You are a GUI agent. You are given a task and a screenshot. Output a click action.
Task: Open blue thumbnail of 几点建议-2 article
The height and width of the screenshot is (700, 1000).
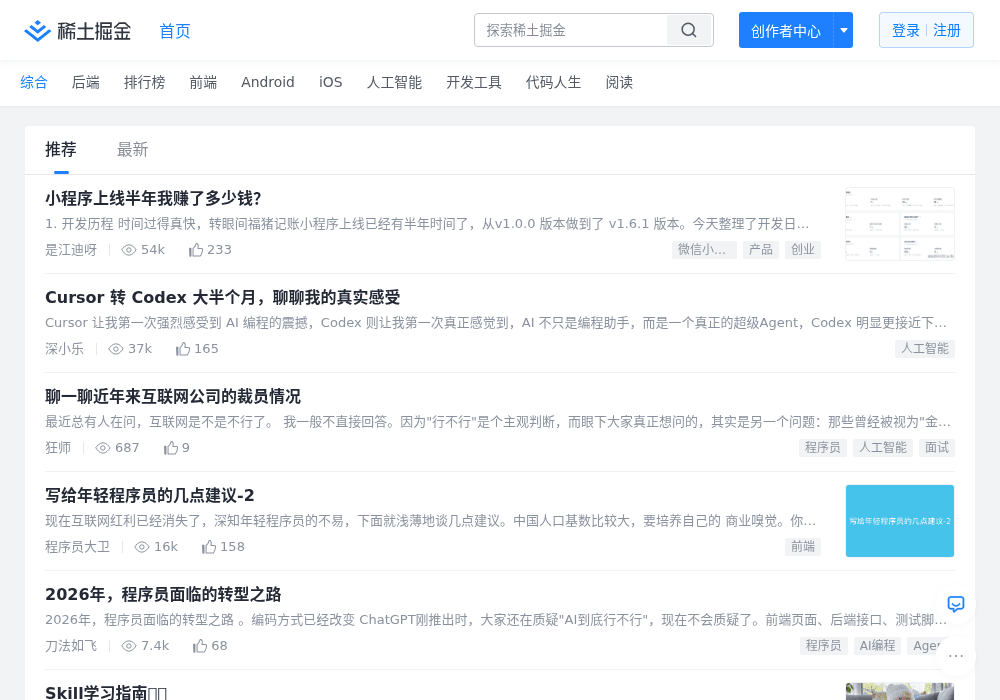coord(900,521)
